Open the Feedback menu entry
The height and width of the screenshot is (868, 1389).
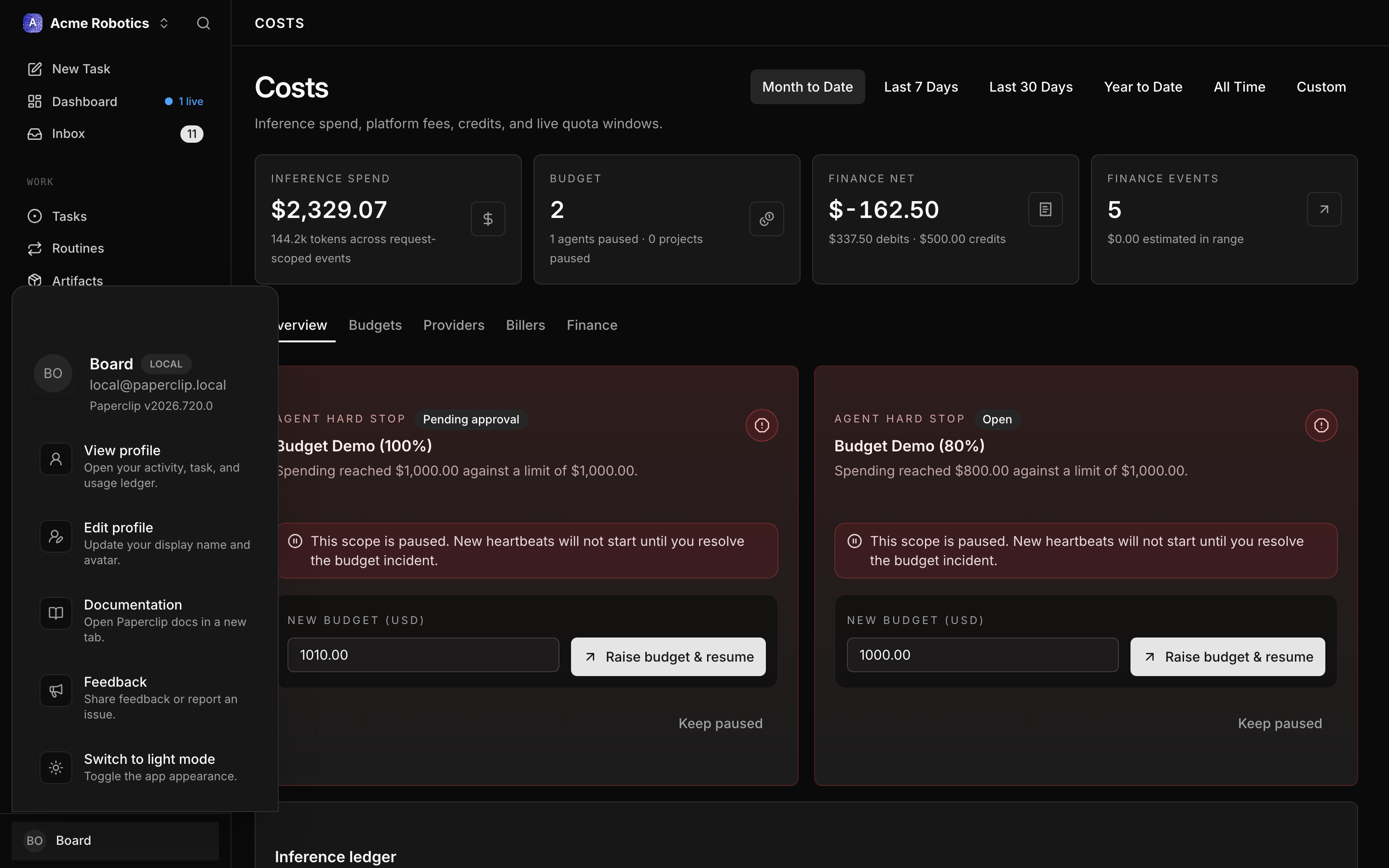146,697
